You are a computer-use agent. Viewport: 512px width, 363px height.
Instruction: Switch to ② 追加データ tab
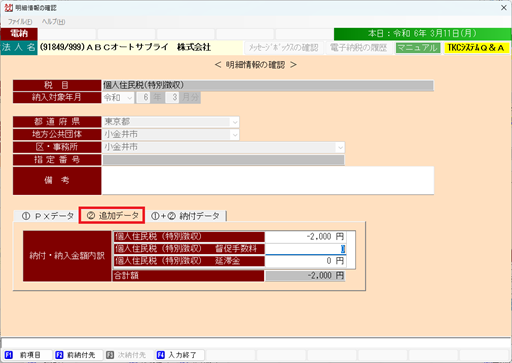click(x=112, y=215)
